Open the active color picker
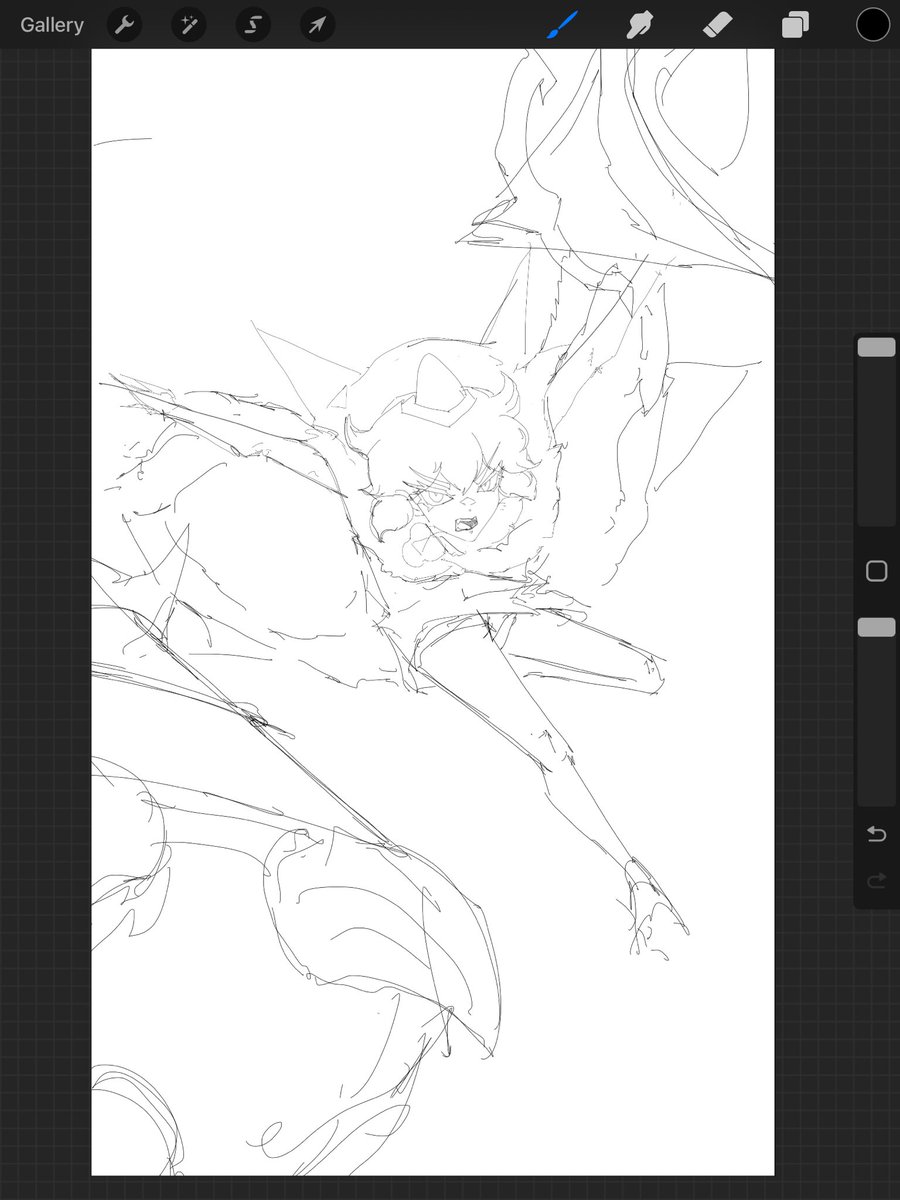The height and width of the screenshot is (1200, 900). (x=873, y=25)
